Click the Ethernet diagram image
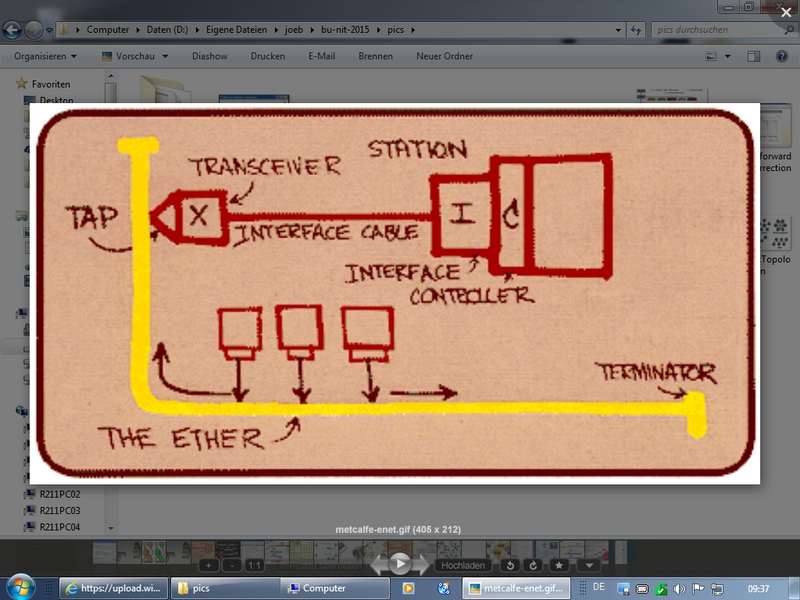The height and width of the screenshot is (600, 800). pyautogui.click(x=395, y=293)
